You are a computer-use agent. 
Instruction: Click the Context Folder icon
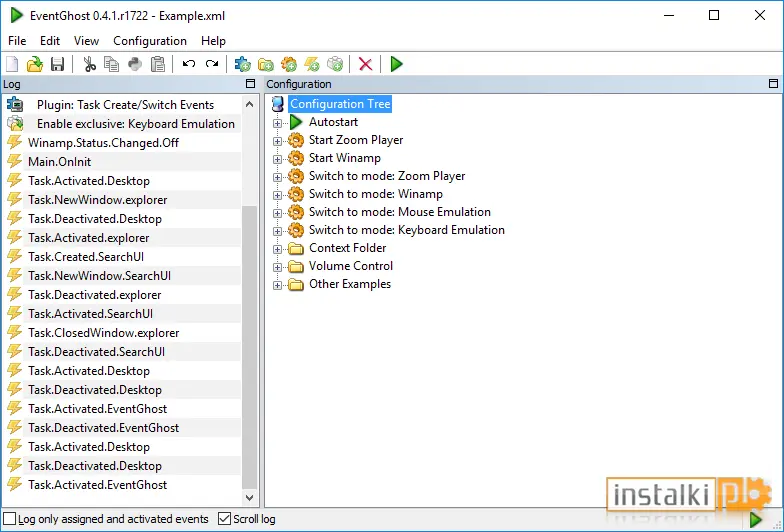tap(296, 248)
